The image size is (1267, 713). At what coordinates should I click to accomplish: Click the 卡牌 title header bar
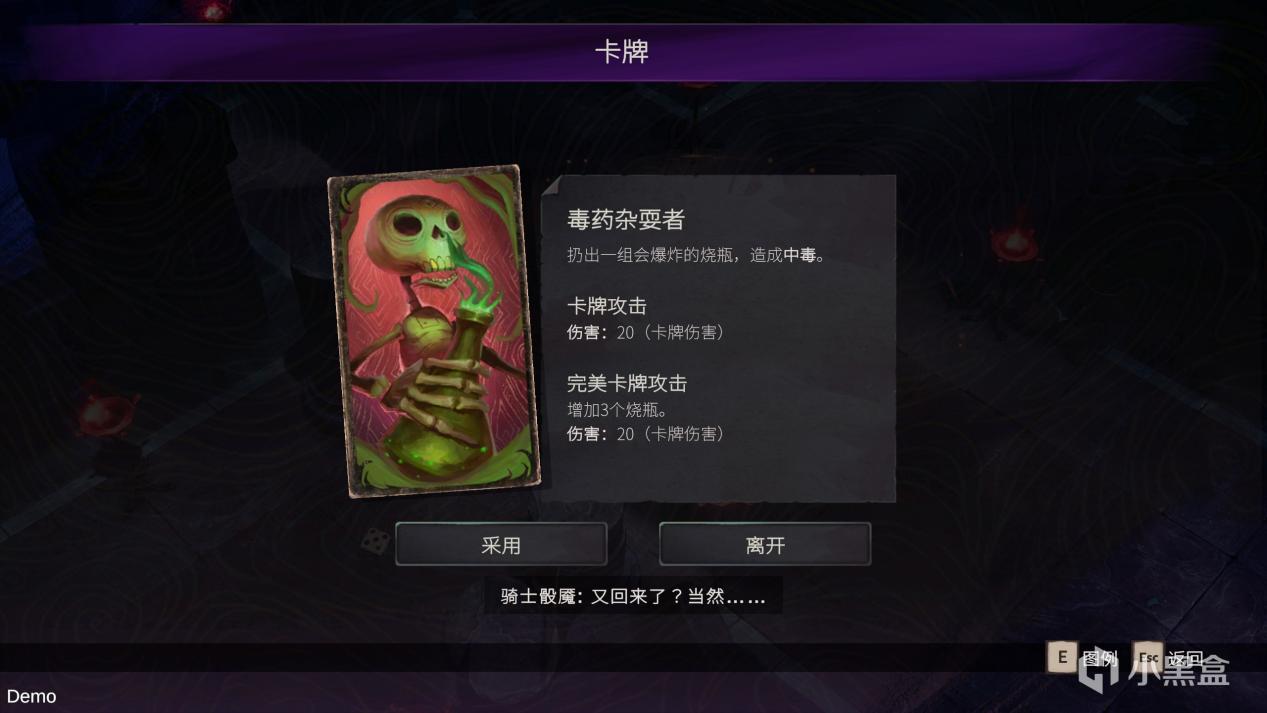click(x=622, y=52)
